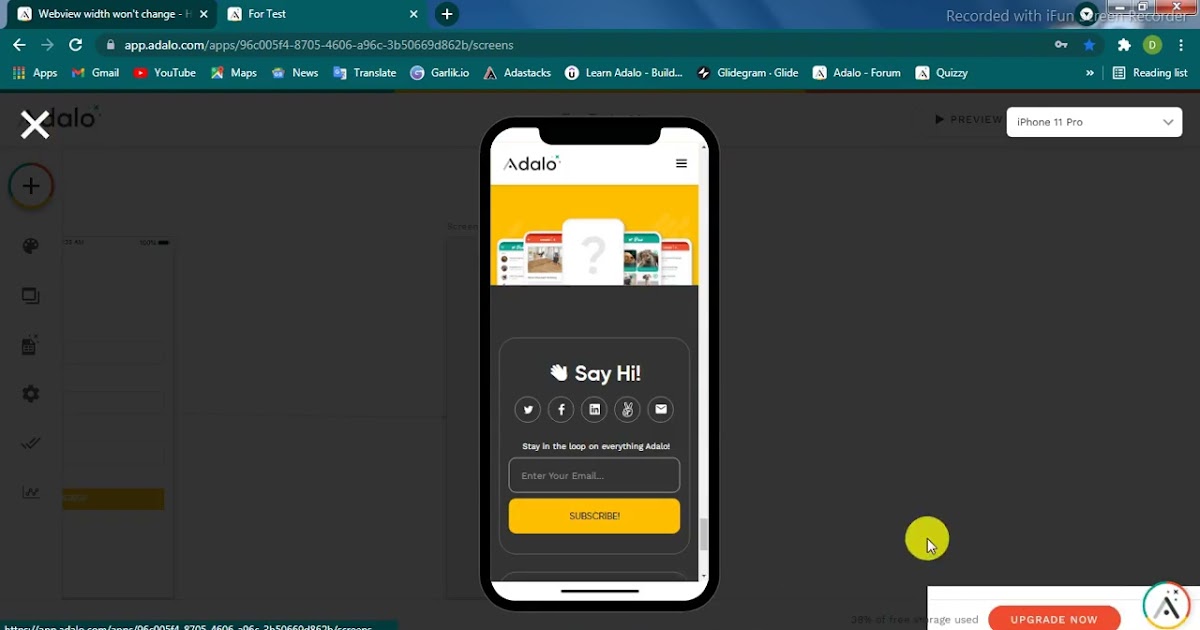
Task: Open the Adalo help bubble icon
Action: click(x=1167, y=605)
